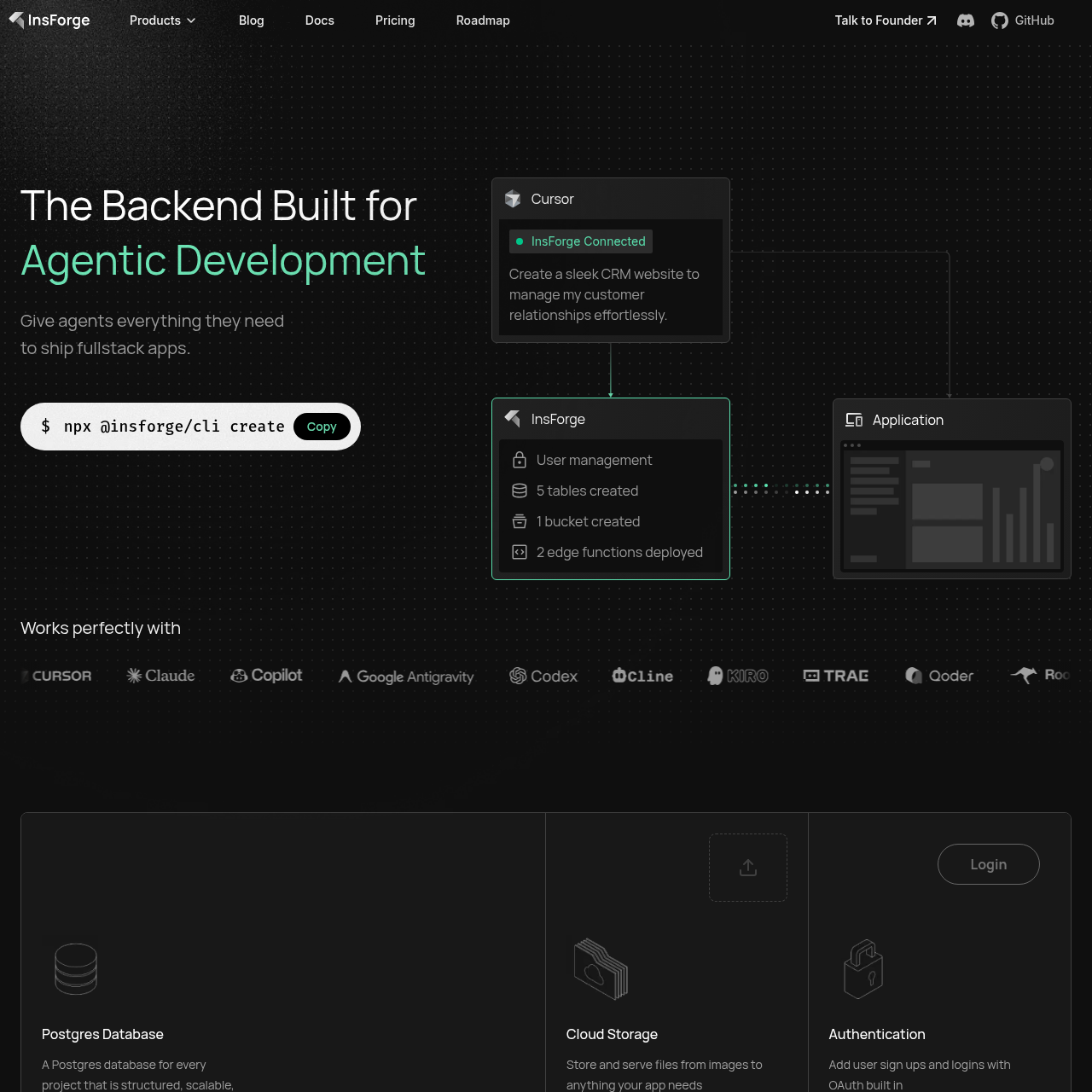1092x1092 pixels.
Task: Click the npx @insforge/cli create command text
Action: 174,427
